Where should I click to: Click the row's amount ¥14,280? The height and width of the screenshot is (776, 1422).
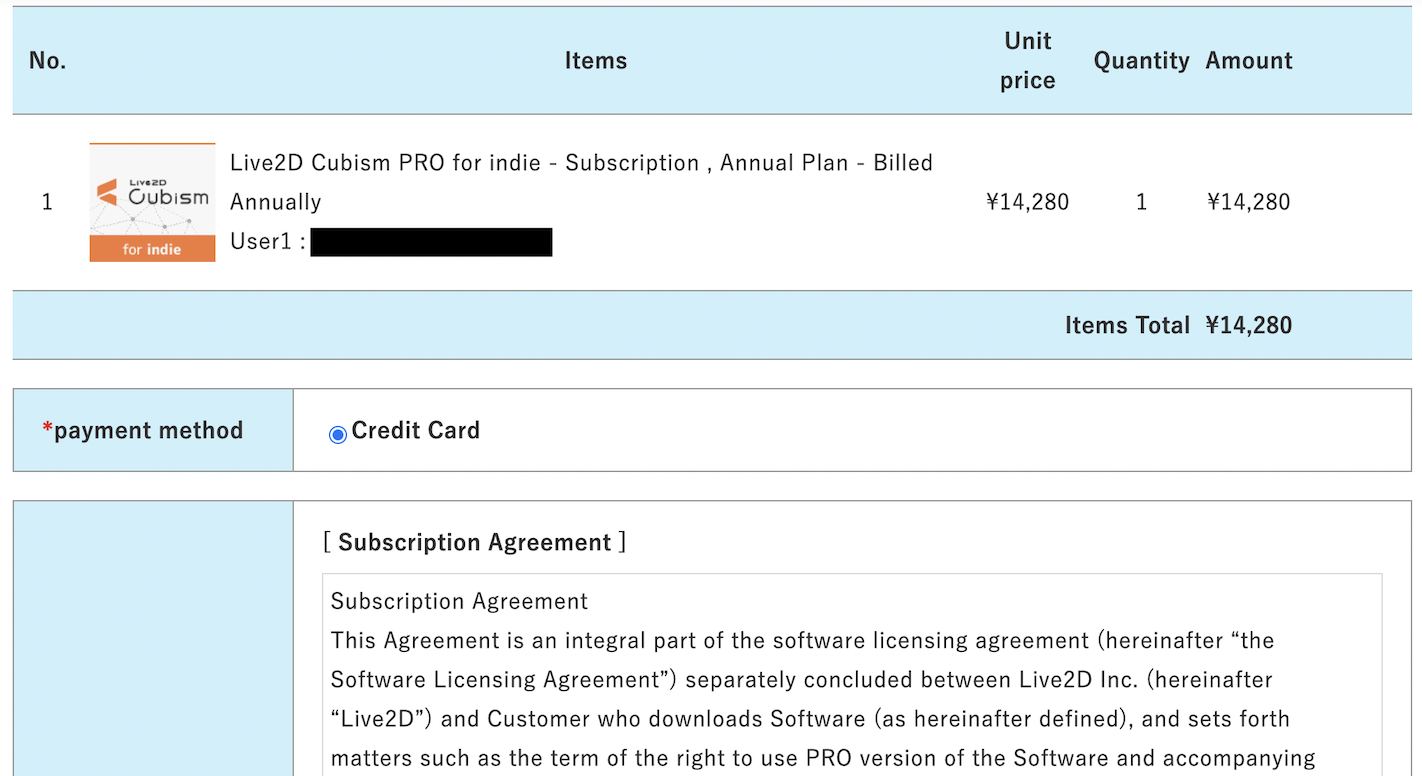click(x=1249, y=202)
